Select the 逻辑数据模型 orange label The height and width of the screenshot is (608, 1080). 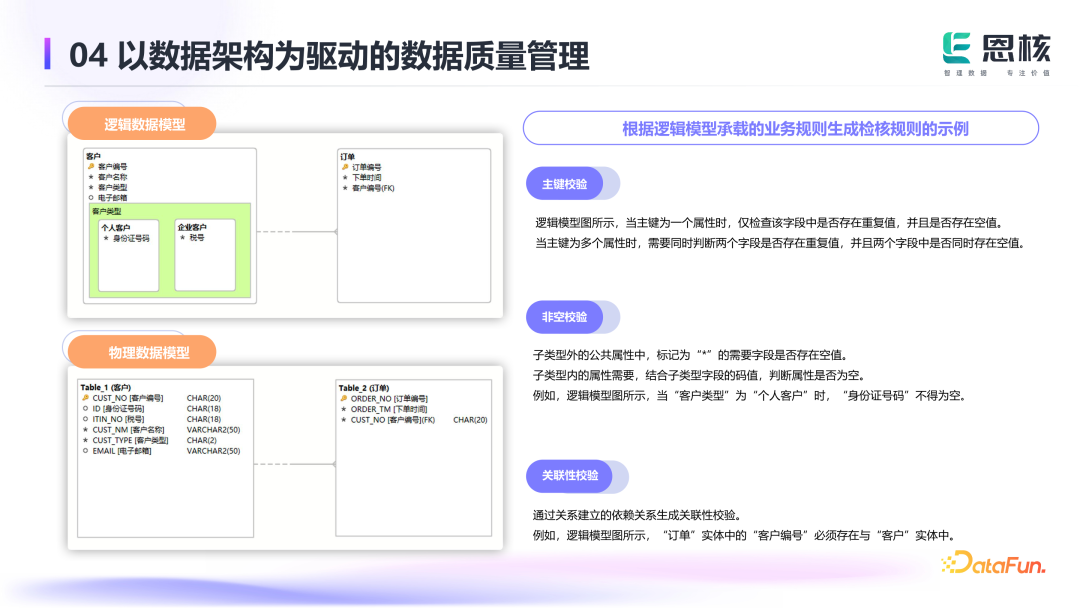pos(144,124)
